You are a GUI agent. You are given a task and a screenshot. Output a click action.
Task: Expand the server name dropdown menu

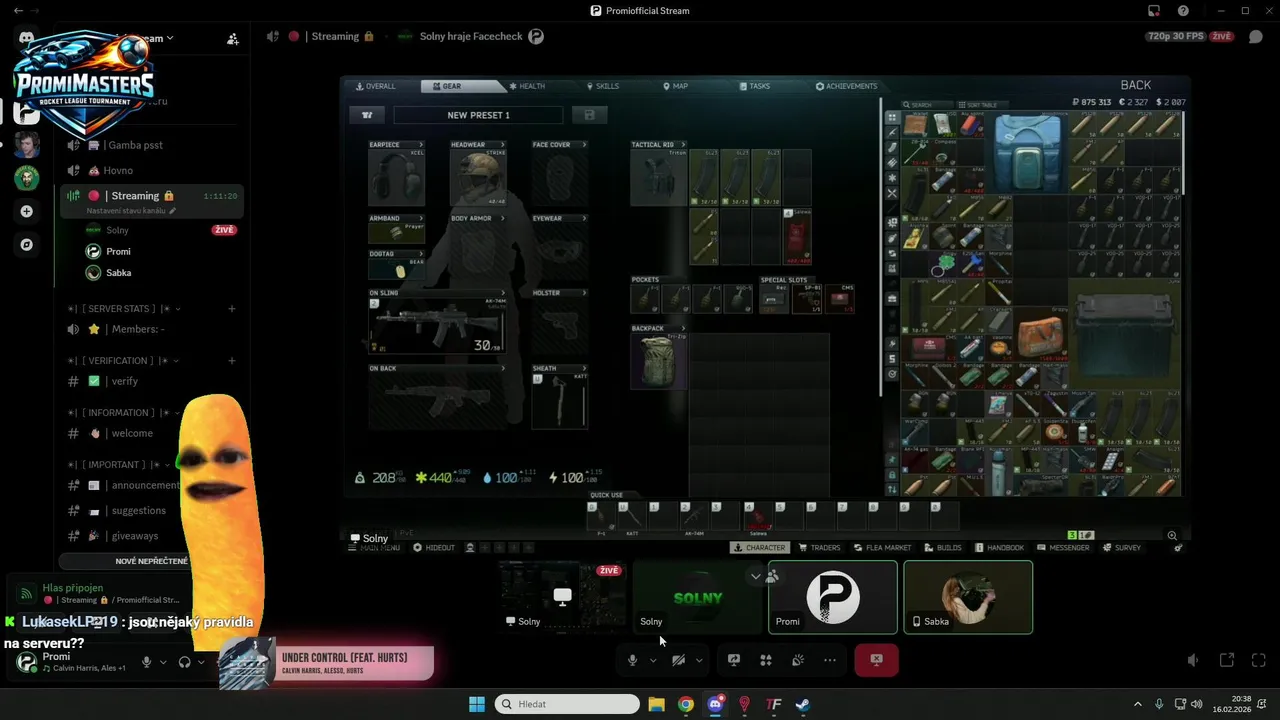[170, 38]
